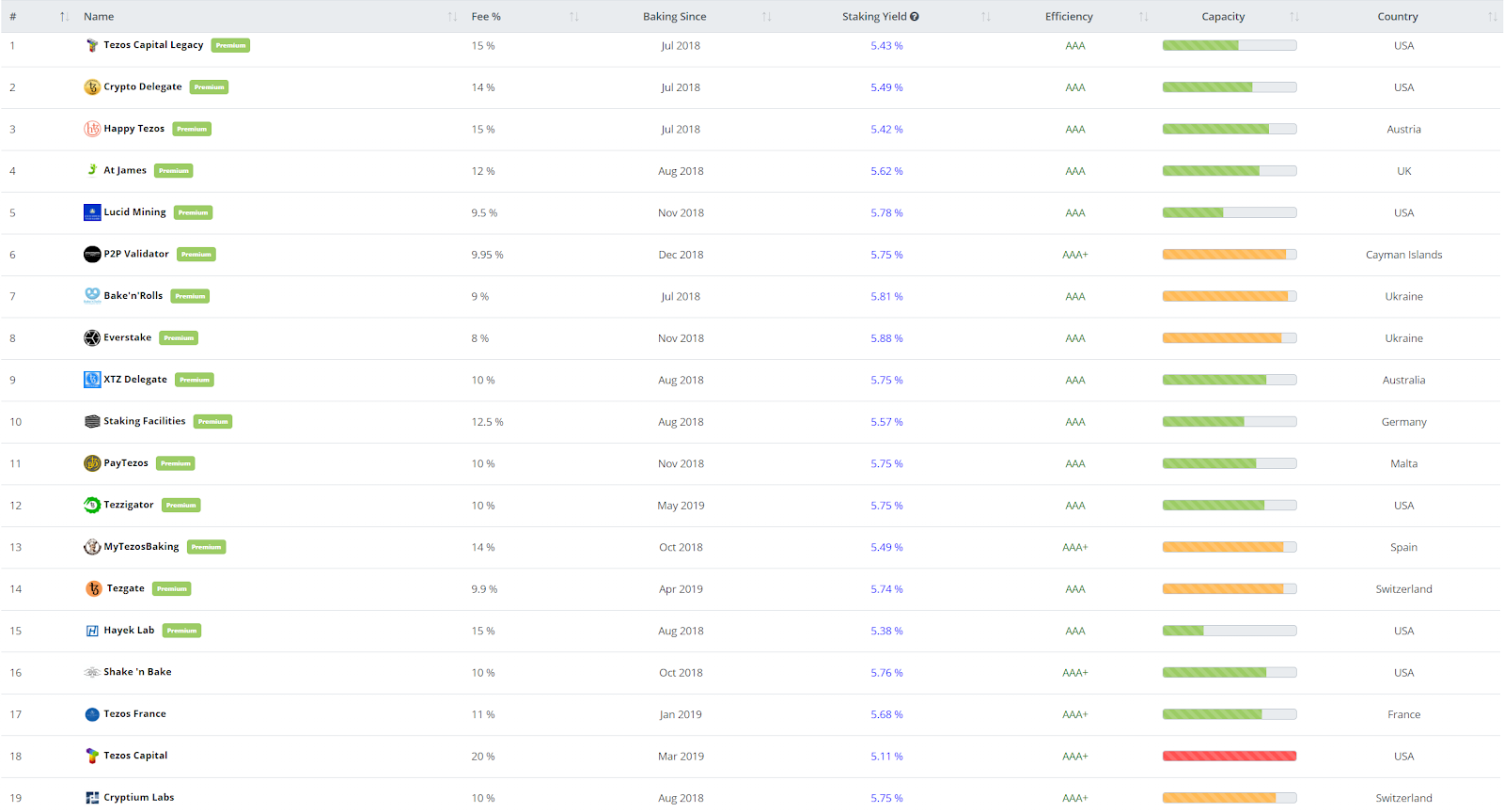Click the Staking Yield column header
The width and height of the screenshot is (1504, 812).
tap(874, 17)
